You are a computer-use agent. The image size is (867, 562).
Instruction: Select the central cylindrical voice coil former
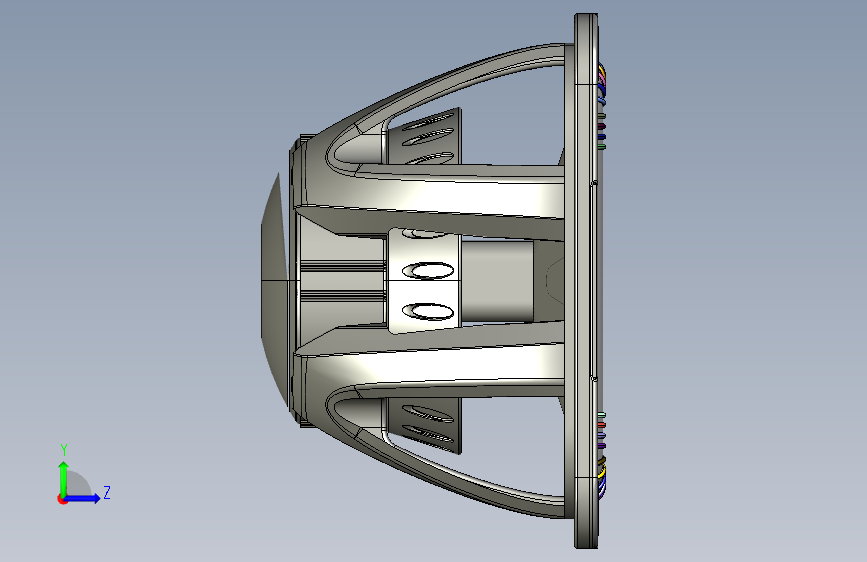point(497,280)
